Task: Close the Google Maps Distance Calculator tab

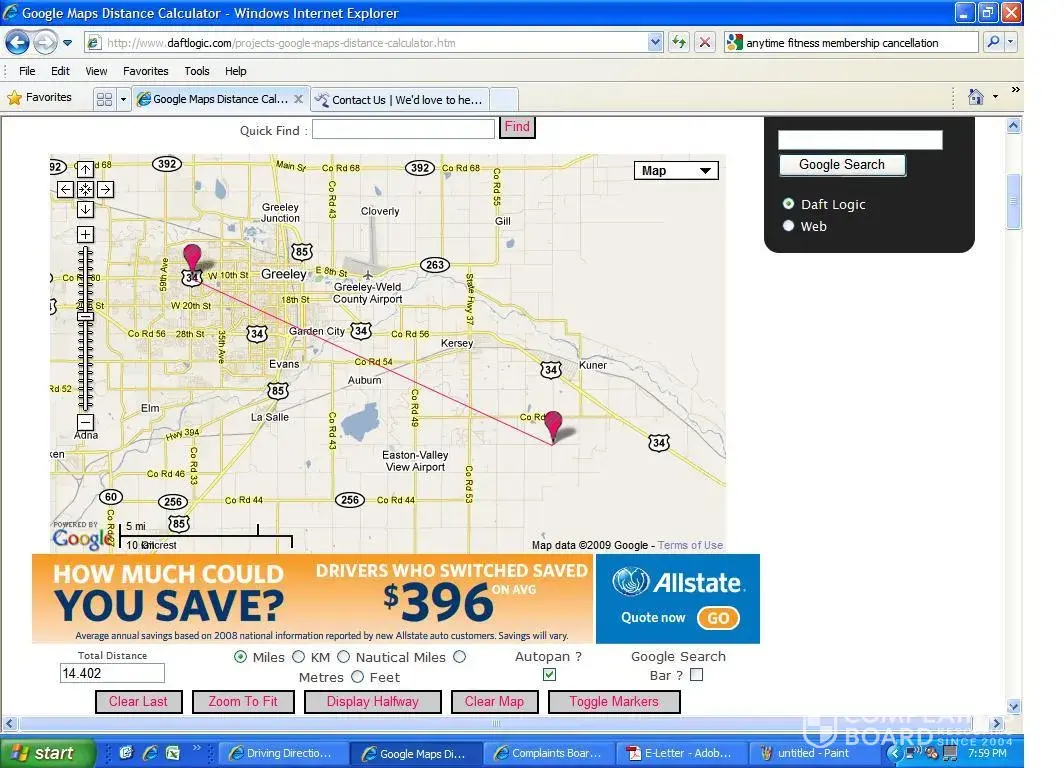Action: [x=299, y=99]
